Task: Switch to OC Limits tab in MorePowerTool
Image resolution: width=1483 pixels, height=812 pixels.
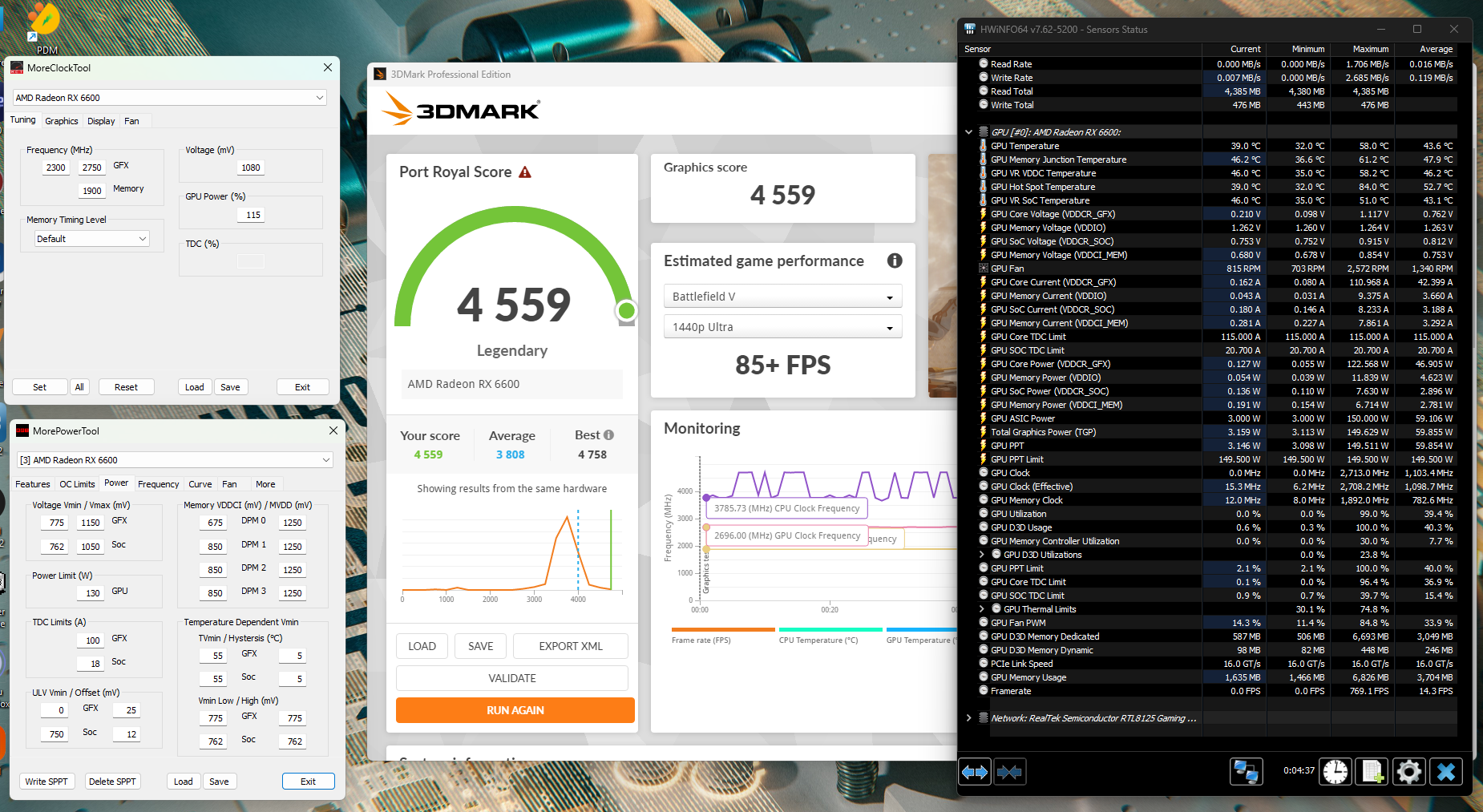Action: click(77, 484)
